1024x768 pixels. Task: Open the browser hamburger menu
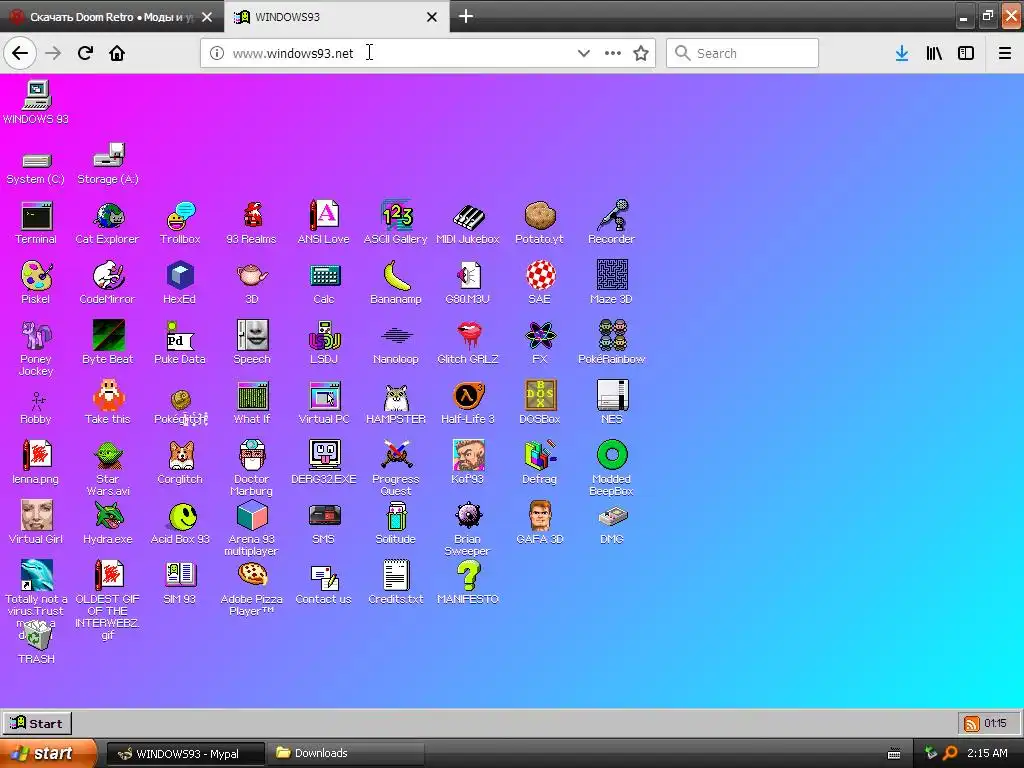[1004, 54]
